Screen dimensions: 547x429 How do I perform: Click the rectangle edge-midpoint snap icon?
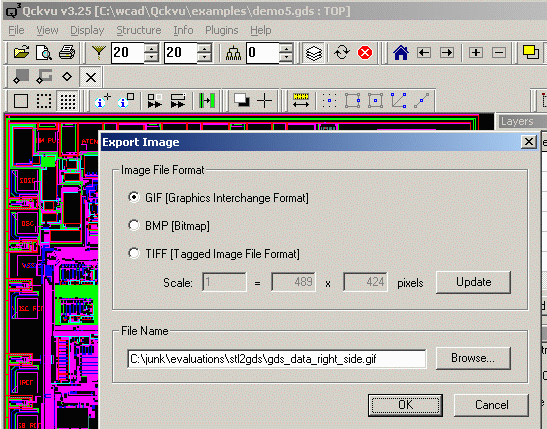[352, 101]
